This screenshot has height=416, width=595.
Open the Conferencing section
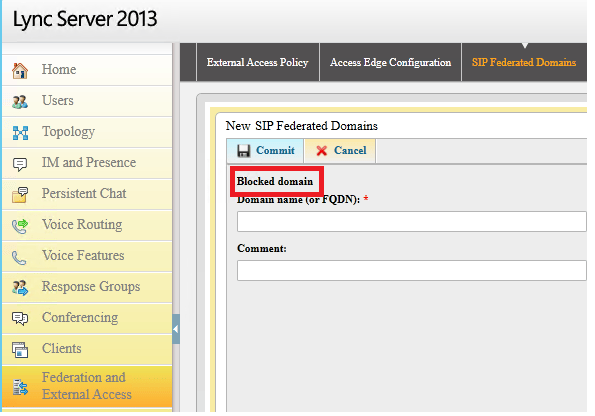tap(87, 318)
